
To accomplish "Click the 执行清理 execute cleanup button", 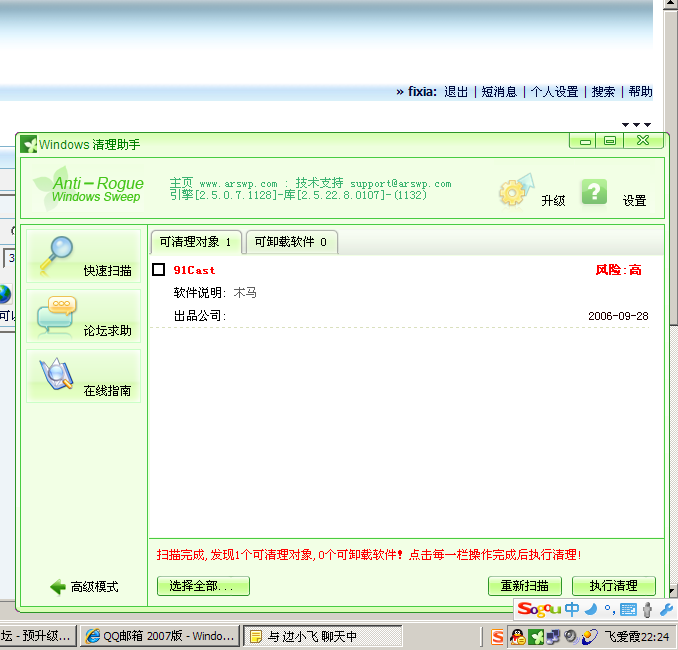I will 614,586.
